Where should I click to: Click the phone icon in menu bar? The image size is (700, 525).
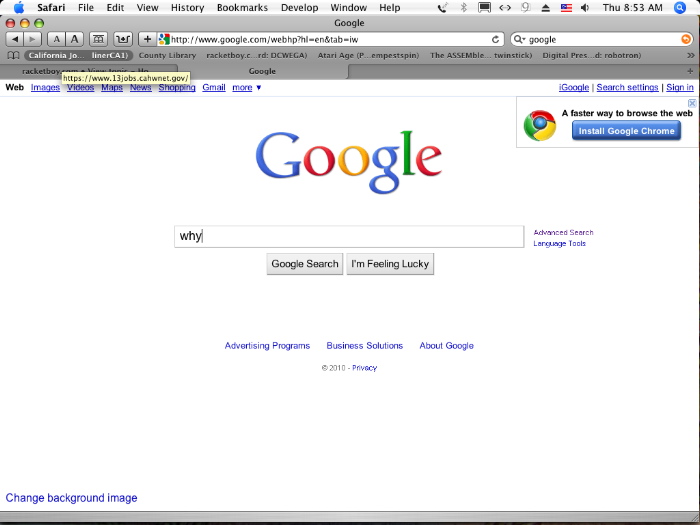coord(442,8)
